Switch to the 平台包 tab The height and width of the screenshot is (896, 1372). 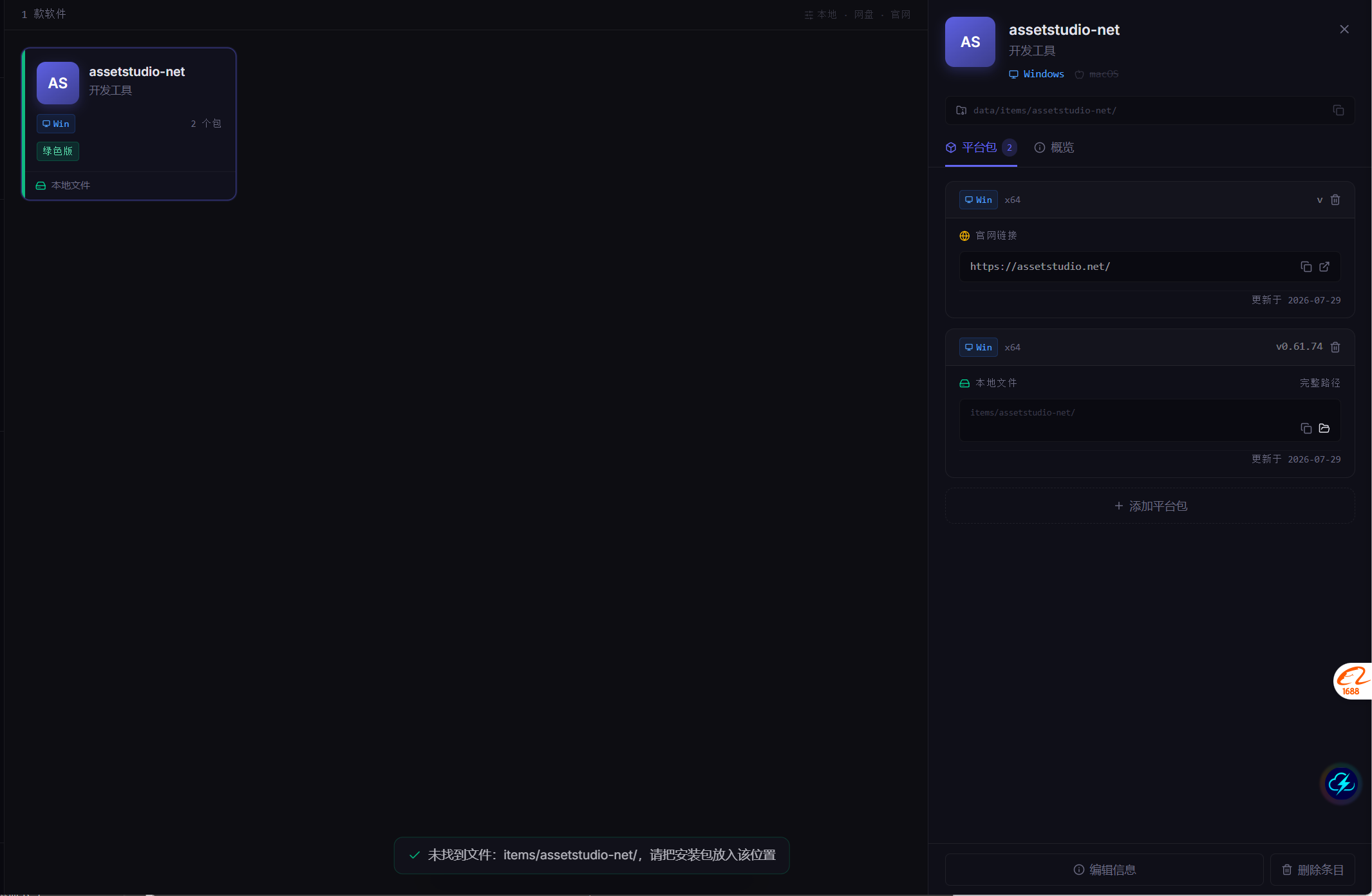coord(981,148)
